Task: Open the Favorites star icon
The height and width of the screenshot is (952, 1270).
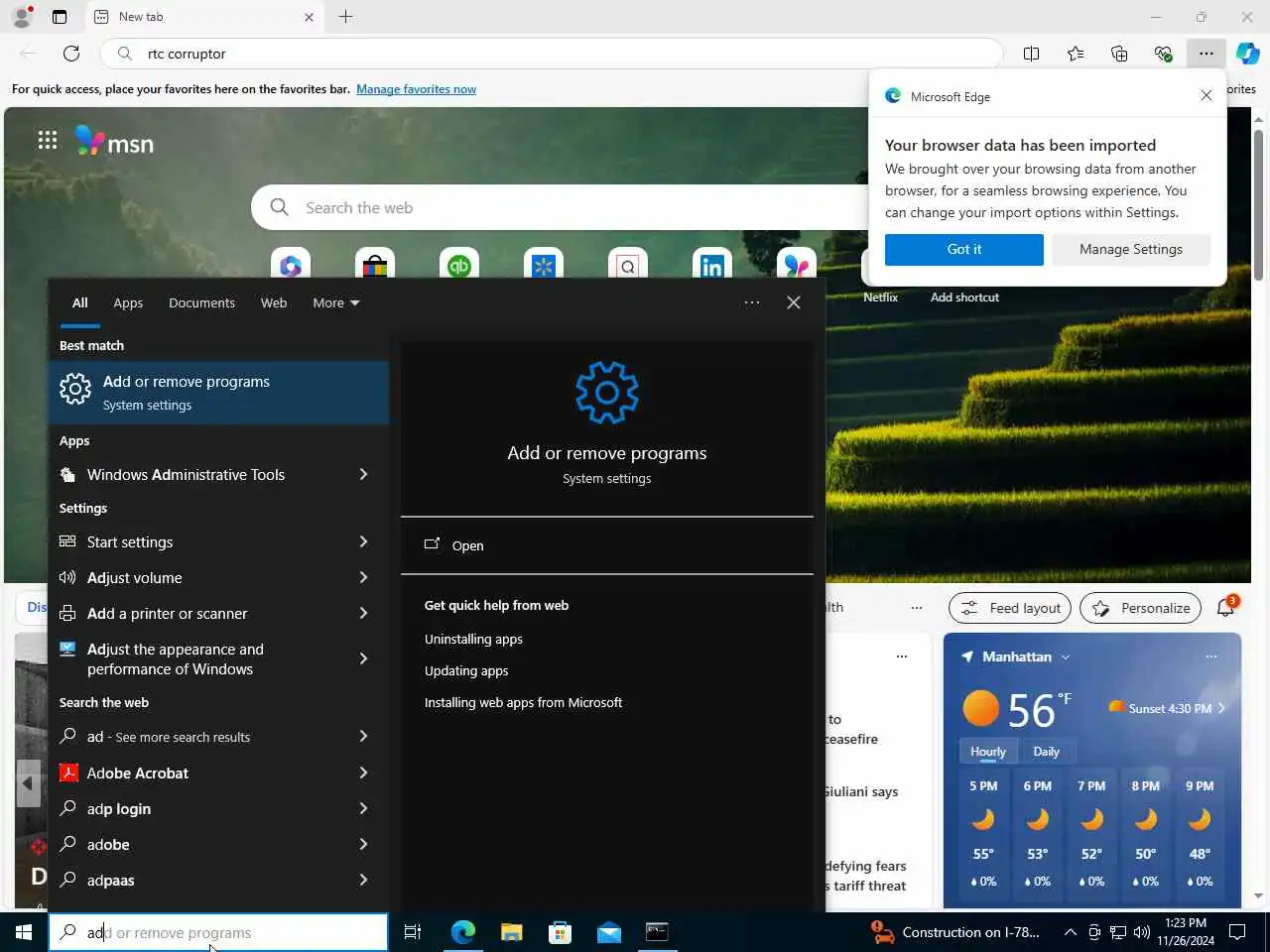Action: (x=1076, y=54)
